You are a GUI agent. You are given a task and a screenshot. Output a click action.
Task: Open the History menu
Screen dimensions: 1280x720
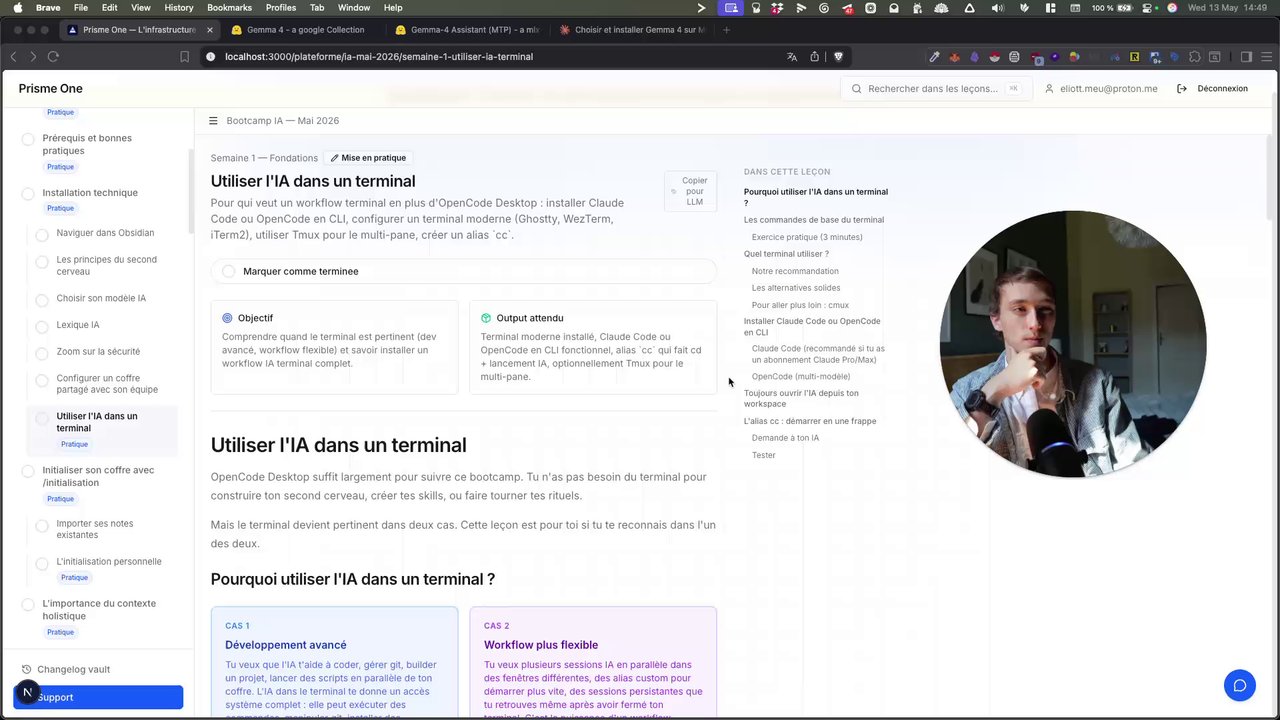179,8
